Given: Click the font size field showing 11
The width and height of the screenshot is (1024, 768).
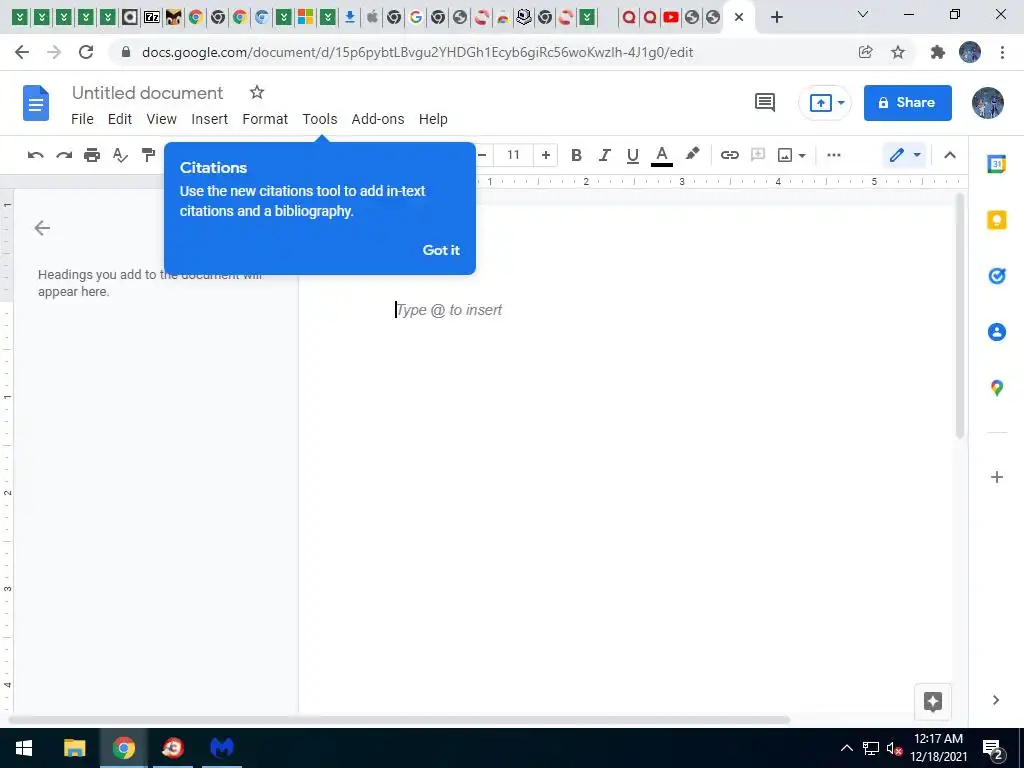Looking at the screenshot, I should (x=513, y=155).
